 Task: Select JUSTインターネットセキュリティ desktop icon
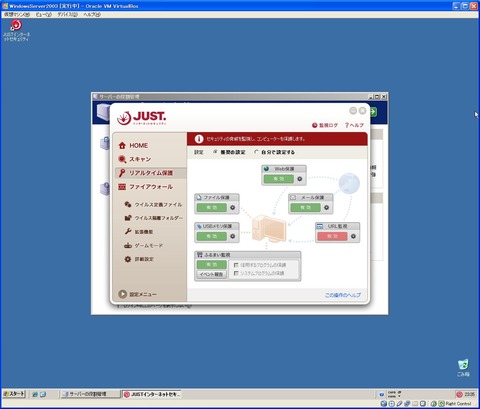(16, 30)
